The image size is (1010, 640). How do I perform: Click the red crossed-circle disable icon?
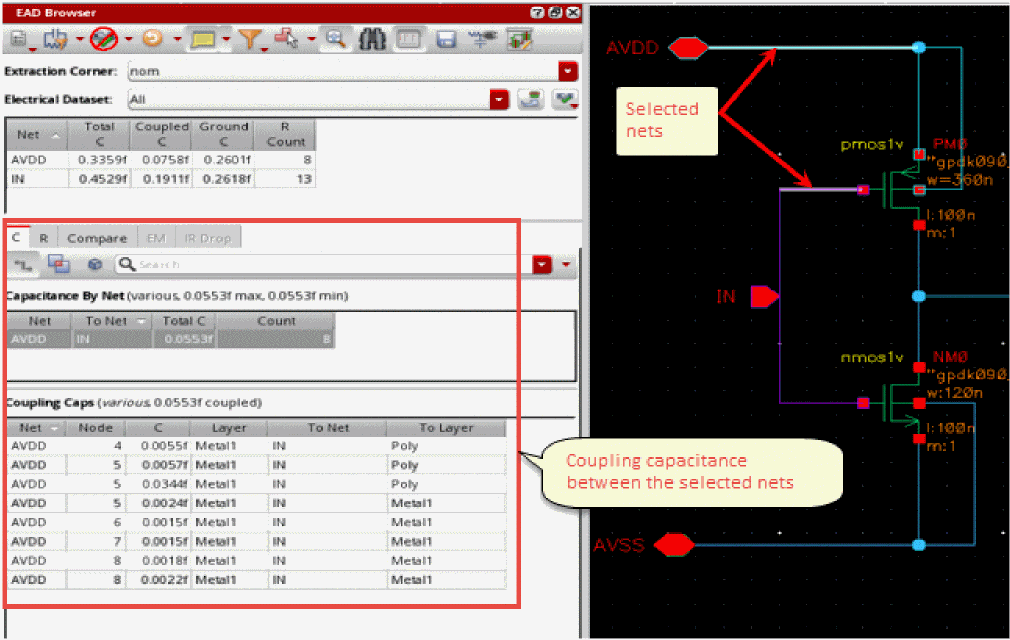pos(104,39)
